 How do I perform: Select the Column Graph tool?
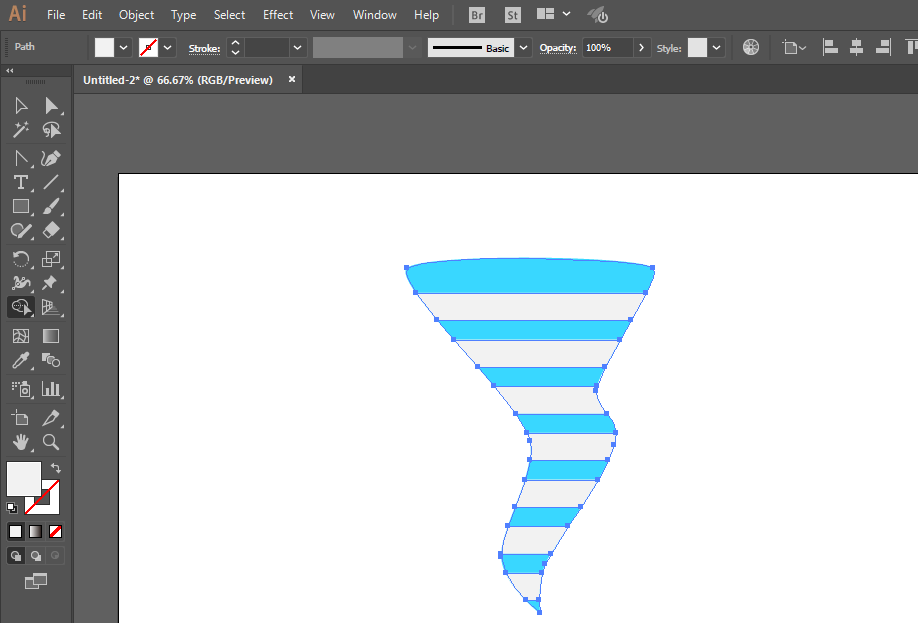[51, 389]
